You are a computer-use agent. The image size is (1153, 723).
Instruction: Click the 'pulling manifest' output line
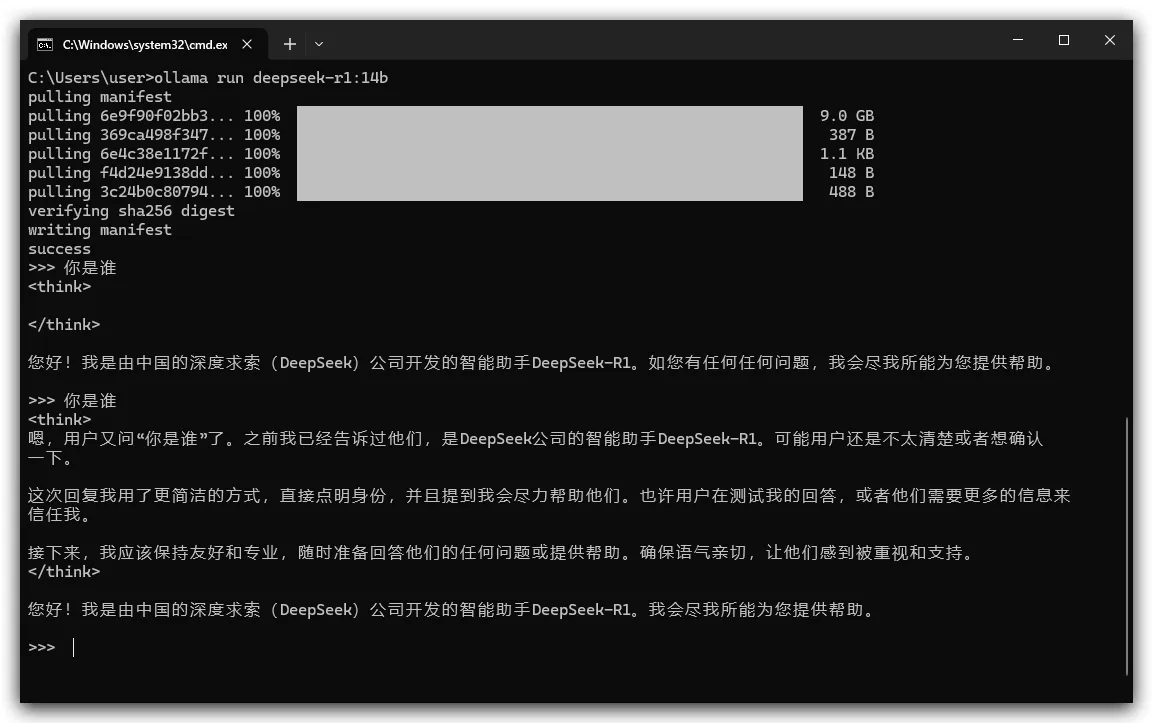(99, 97)
